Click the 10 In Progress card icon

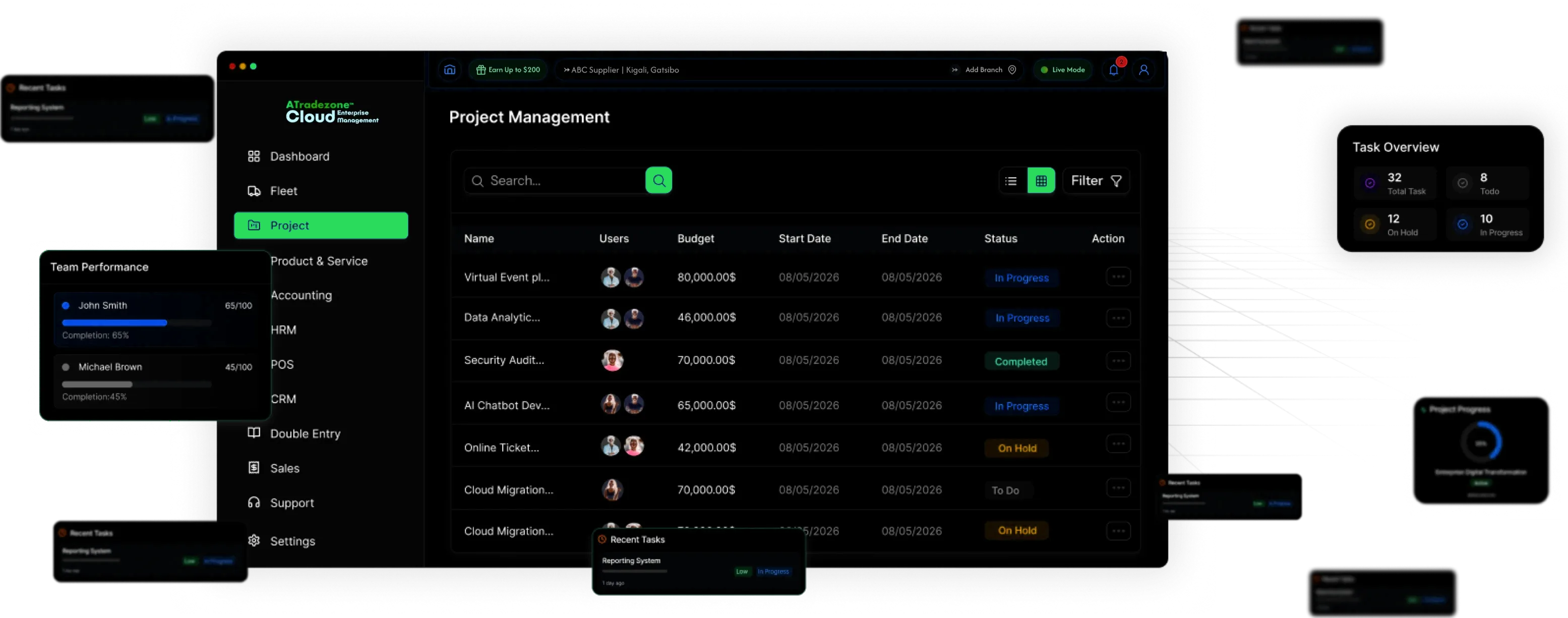(x=1462, y=224)
